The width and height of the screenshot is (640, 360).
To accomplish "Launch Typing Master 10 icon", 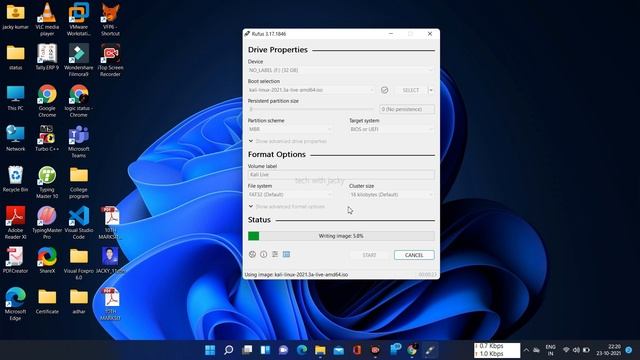I will 47,182.
